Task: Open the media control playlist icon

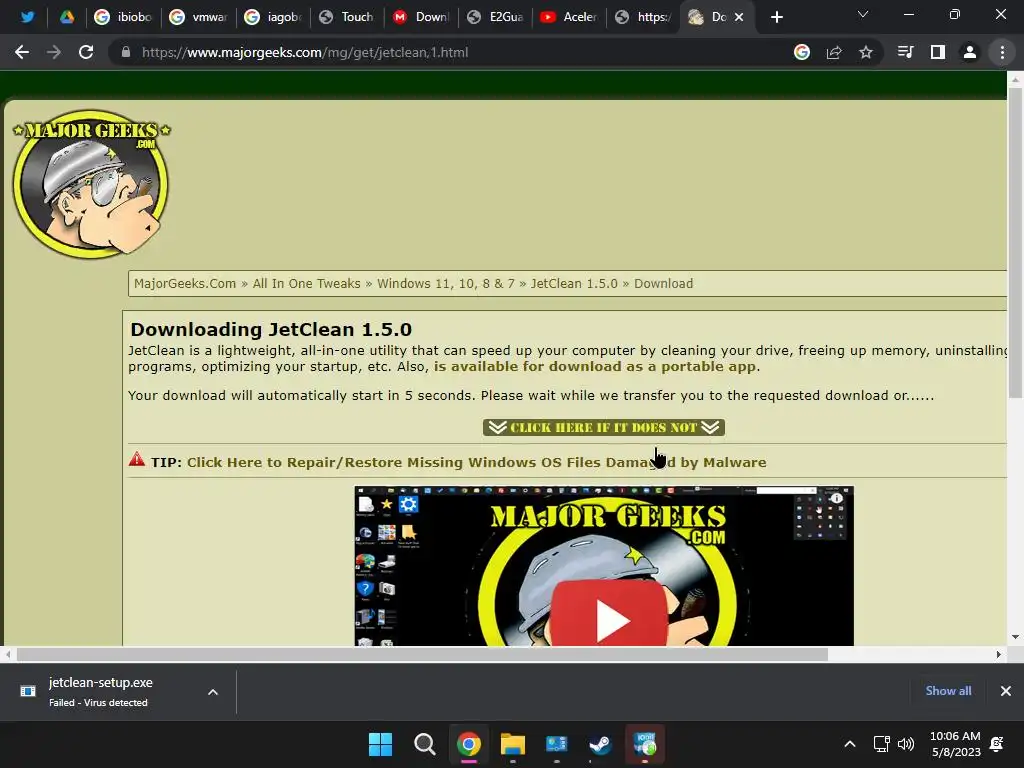Action: pos(906,52)
